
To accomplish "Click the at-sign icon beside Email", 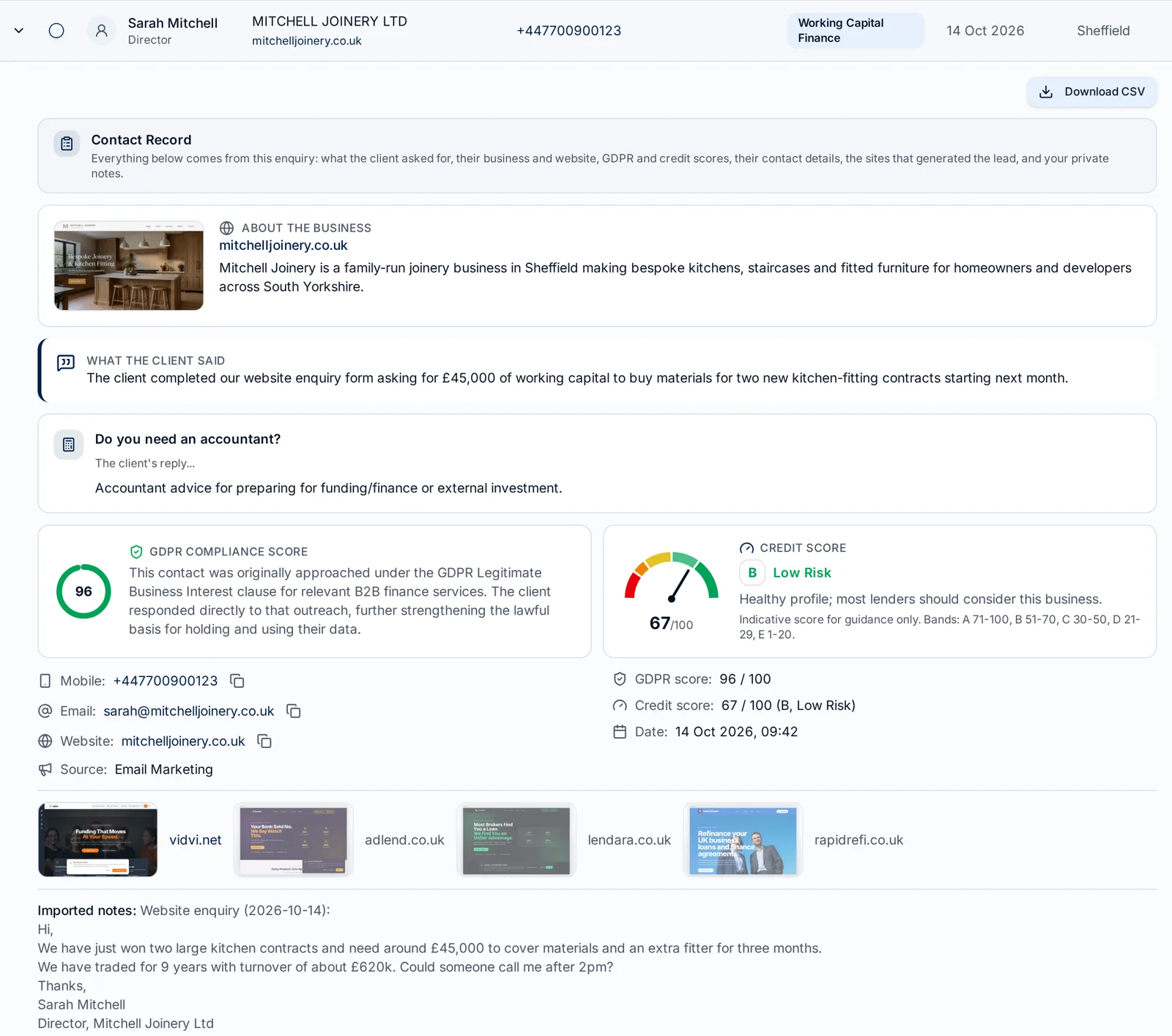I will point(45,711).
